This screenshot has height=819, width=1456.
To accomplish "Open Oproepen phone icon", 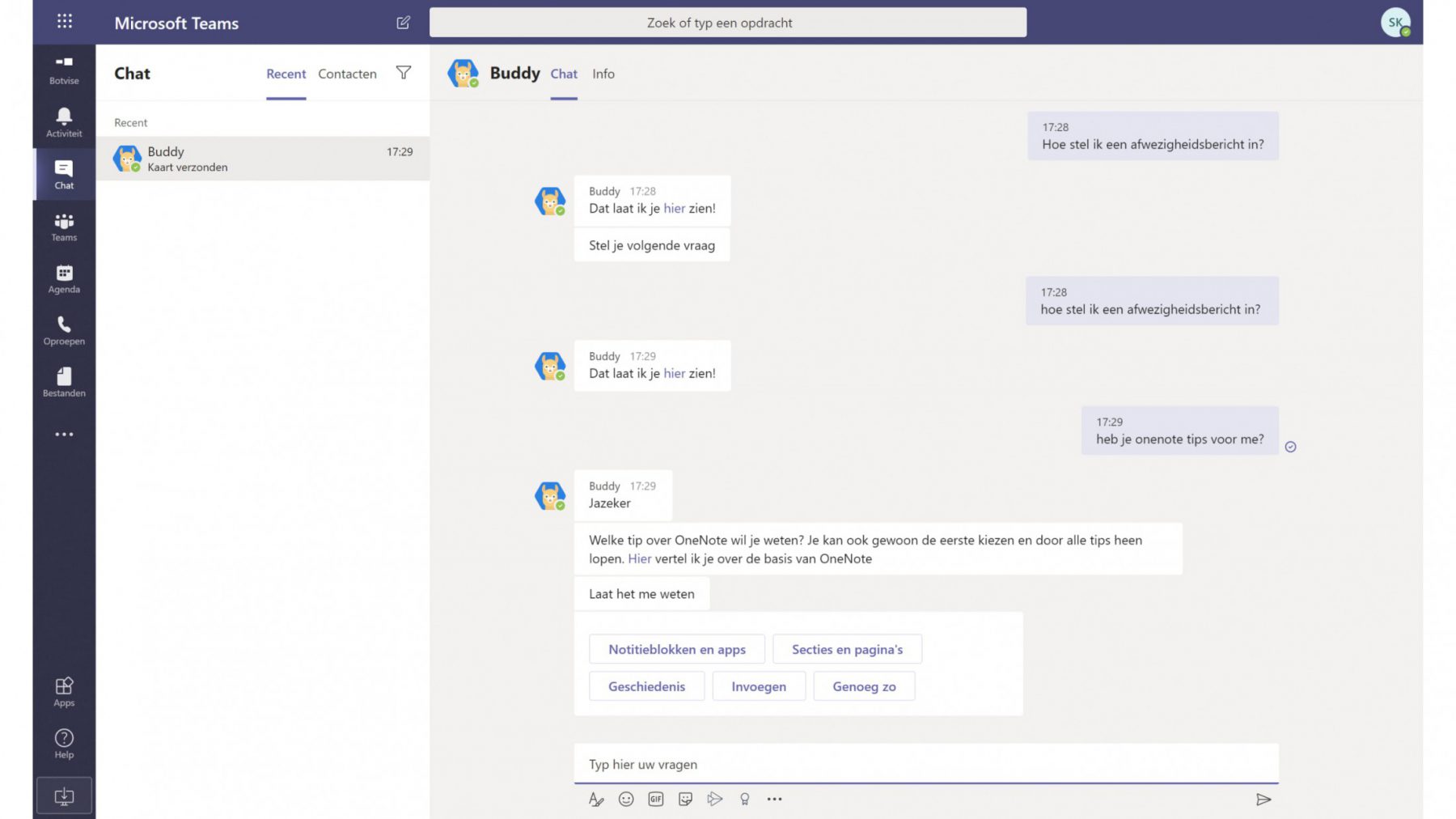I will click(x=64, y=330).
